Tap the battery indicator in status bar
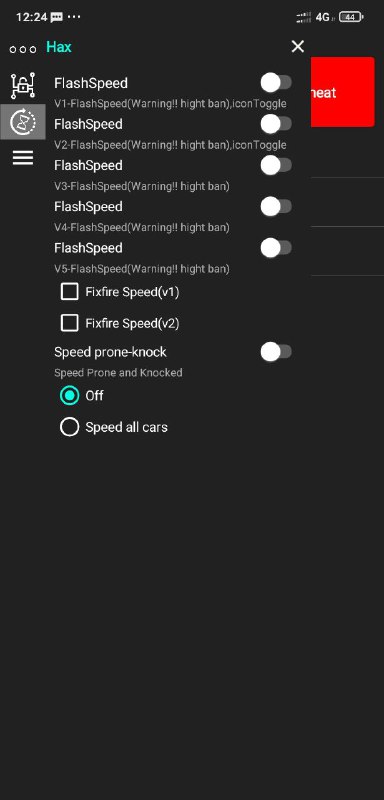The width and height of the screenshot is (384, 800). [x=351, y=17]
